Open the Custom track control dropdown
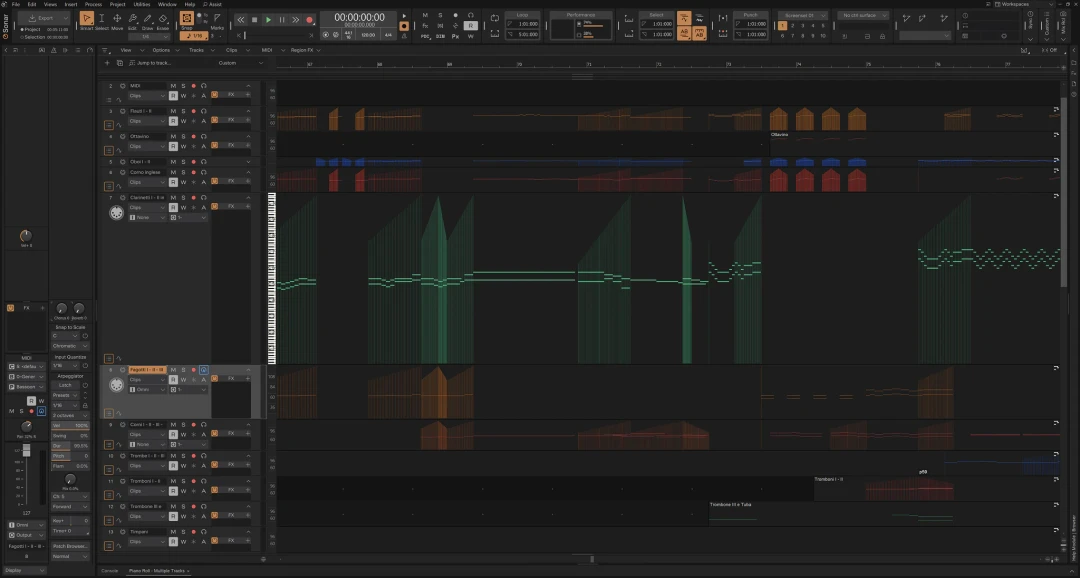 tap(240, 63)
